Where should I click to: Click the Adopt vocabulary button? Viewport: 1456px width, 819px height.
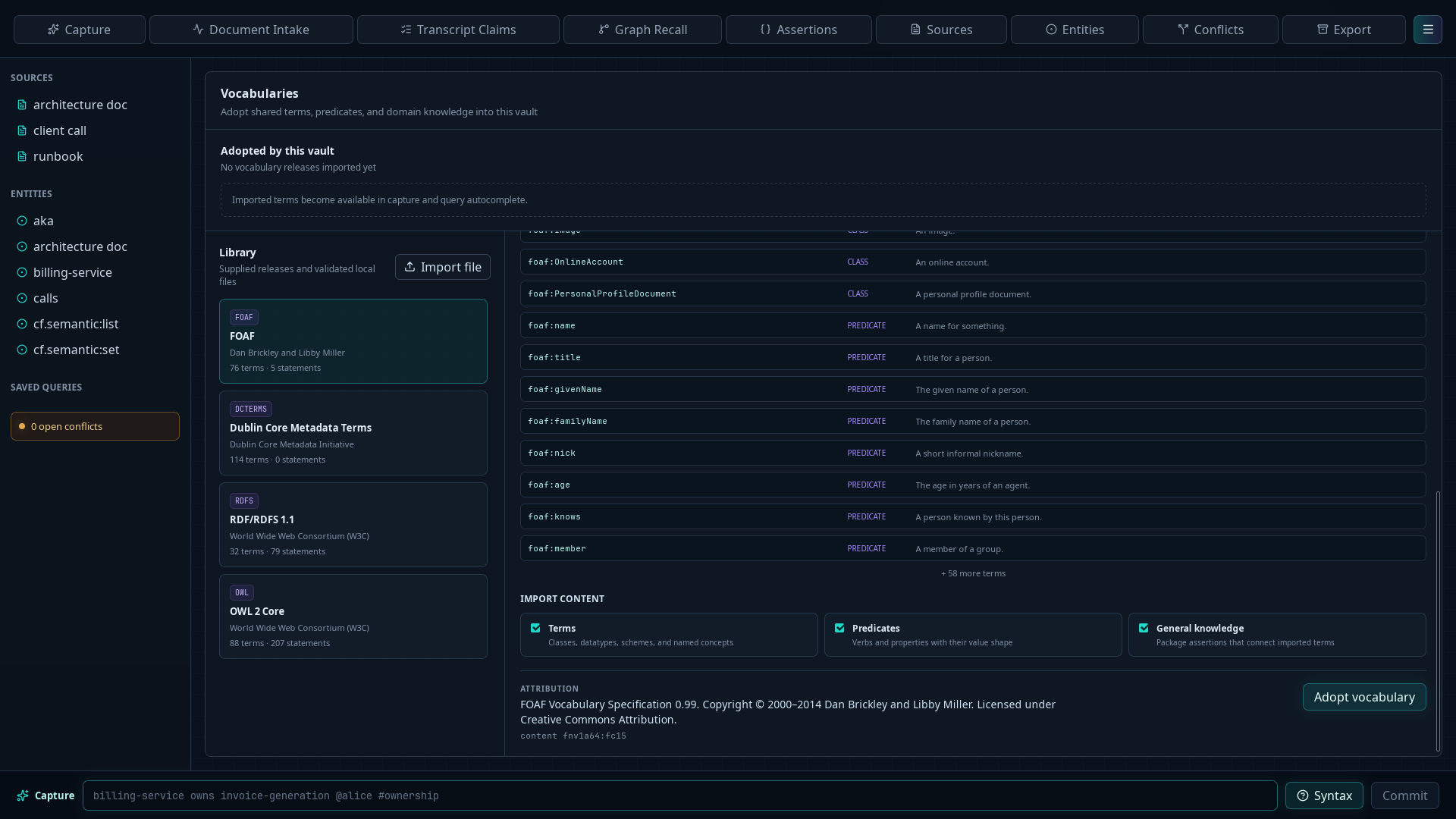coord(1364,697)
